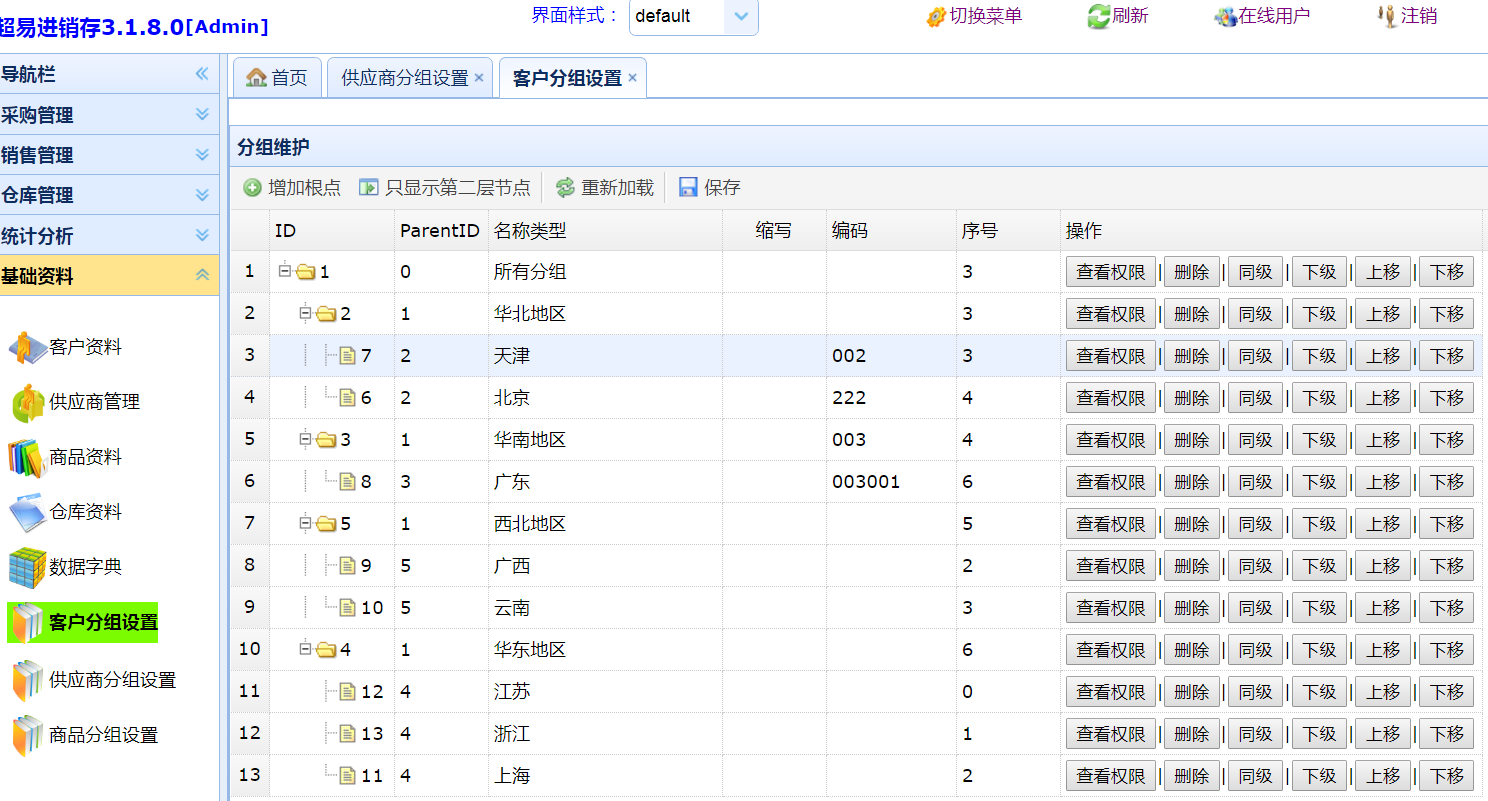Click 增加根点 toolbar button
The height and width of the screenshot is (801, 1488).
[292, 188]
